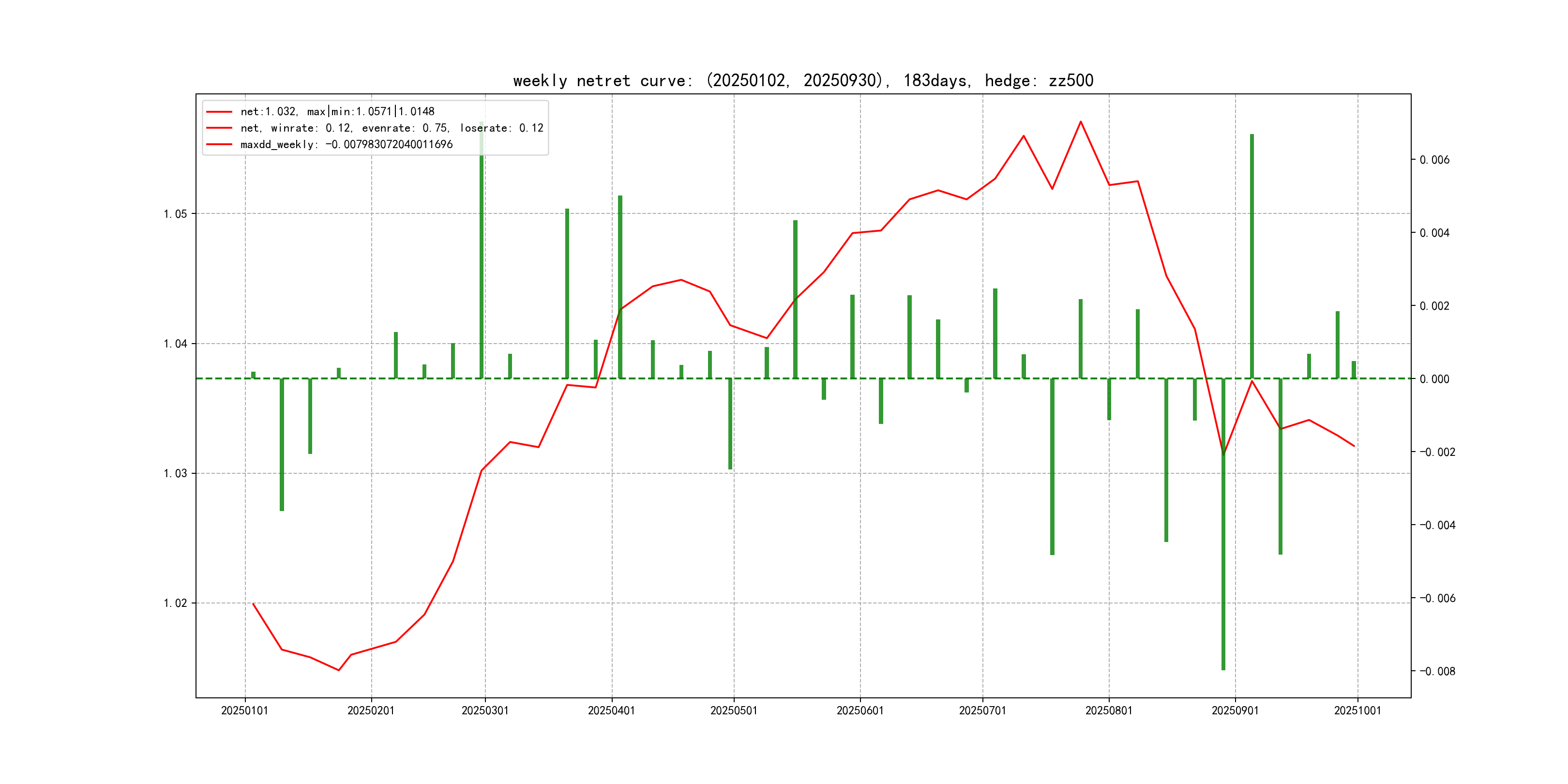Select the 20250701 x-axis tick label
1568x784 pixels.
(982, 710)
